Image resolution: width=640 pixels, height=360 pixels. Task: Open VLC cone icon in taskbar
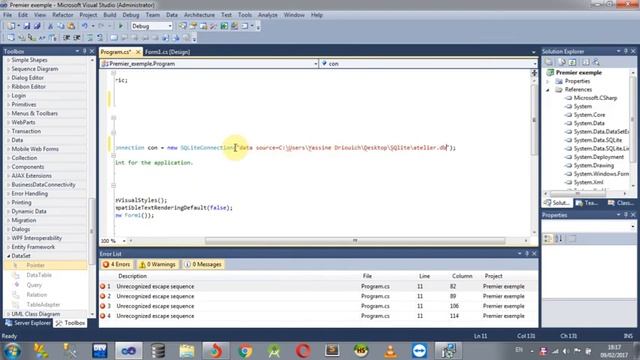(x=390, y=351)
